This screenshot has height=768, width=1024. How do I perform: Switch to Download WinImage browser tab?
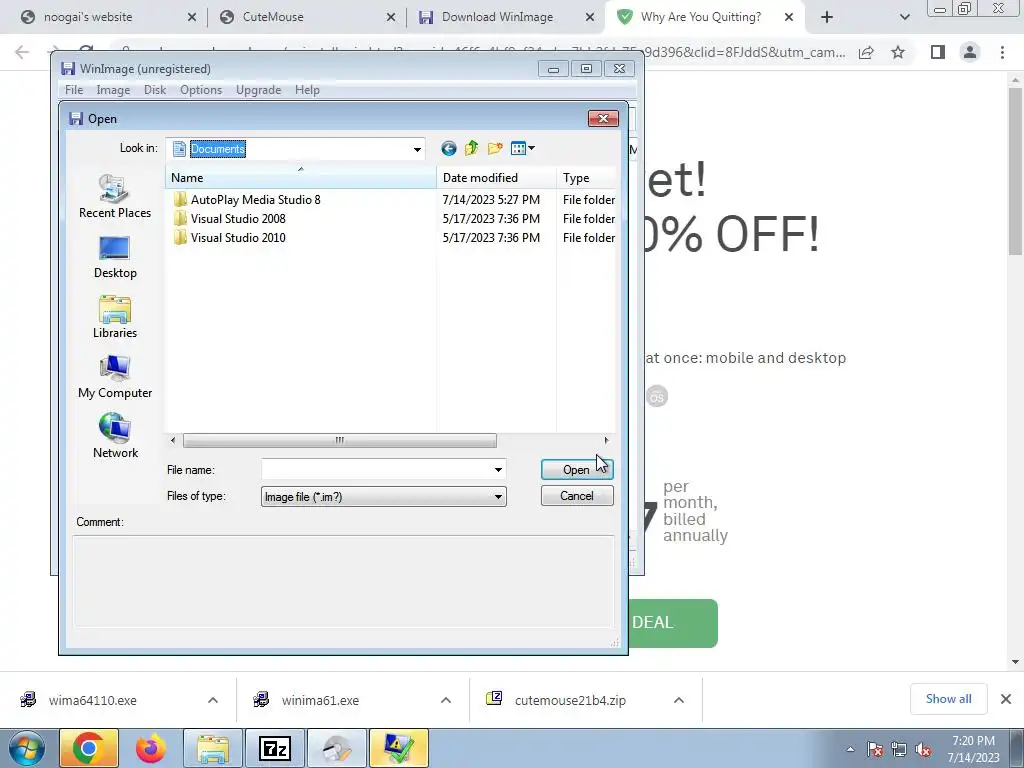point(504,17)
